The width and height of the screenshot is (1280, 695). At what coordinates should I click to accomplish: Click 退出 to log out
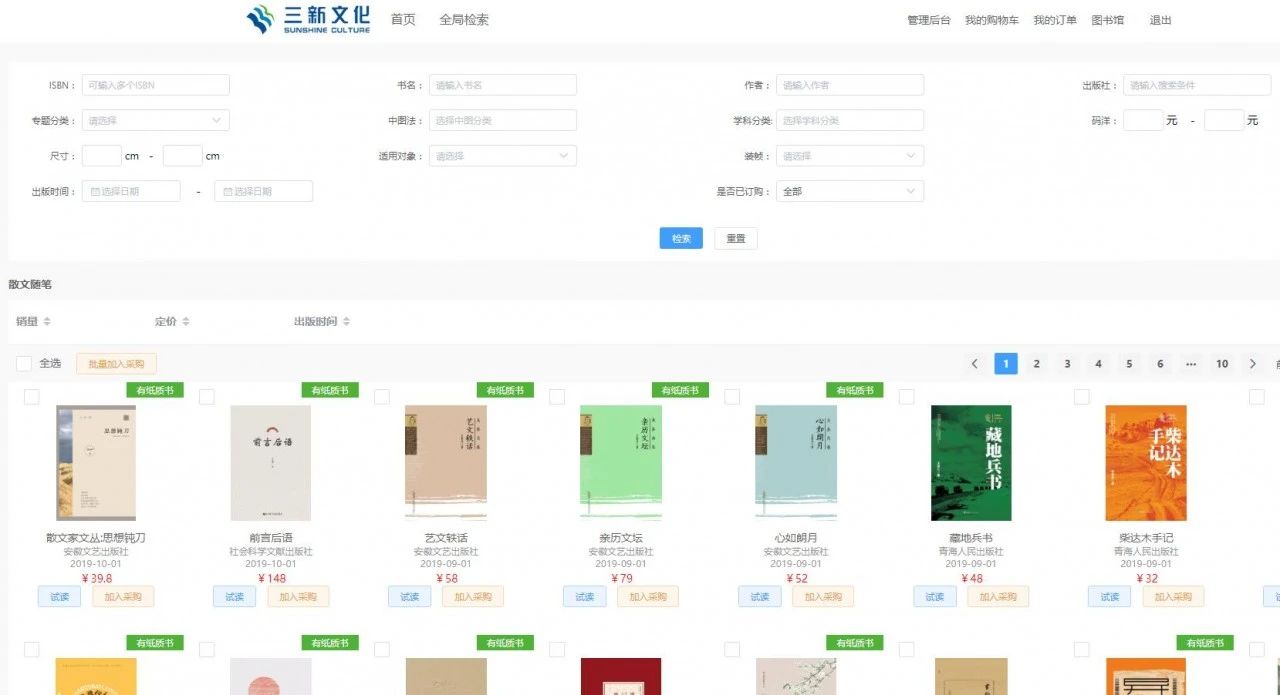pos(1160,20)
